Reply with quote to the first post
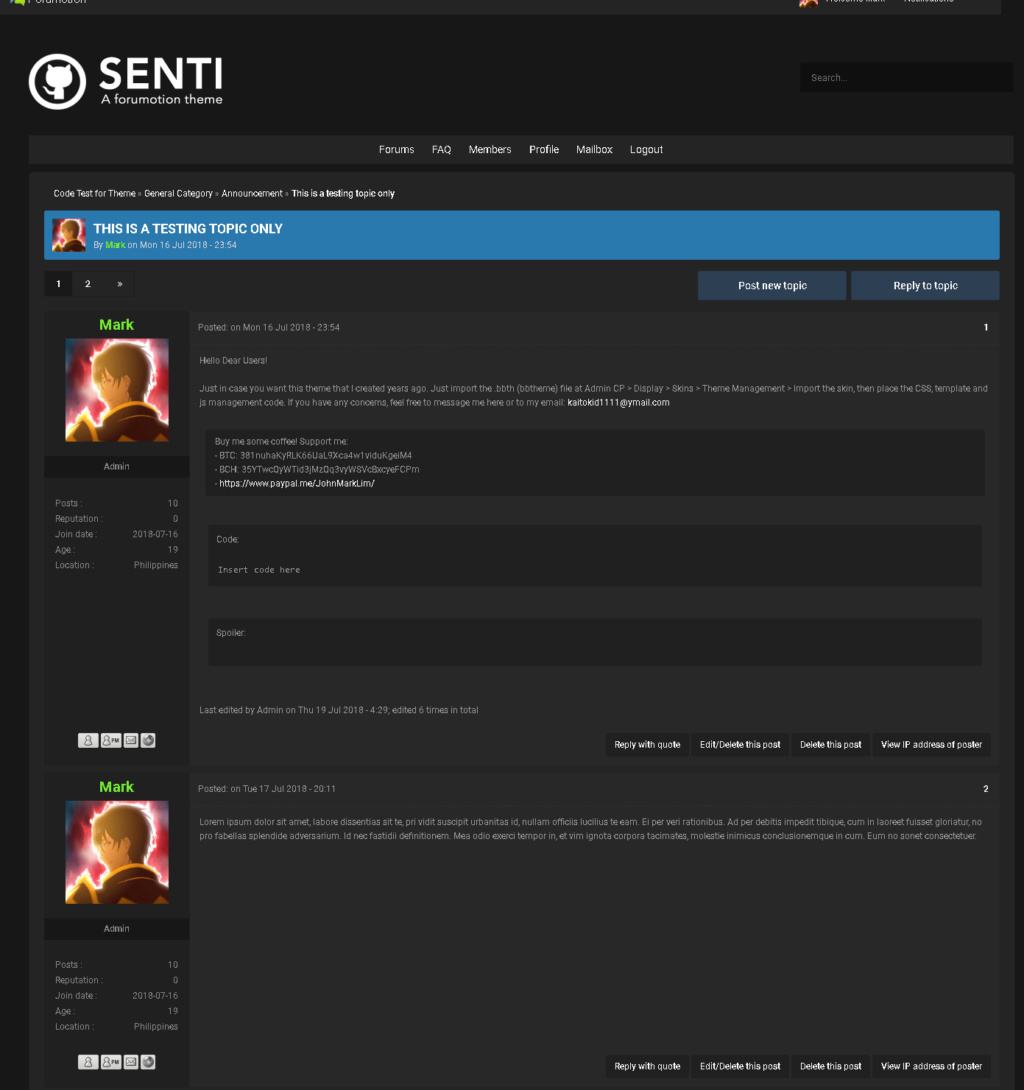The image size is (1024, 1090). [647, 745]
